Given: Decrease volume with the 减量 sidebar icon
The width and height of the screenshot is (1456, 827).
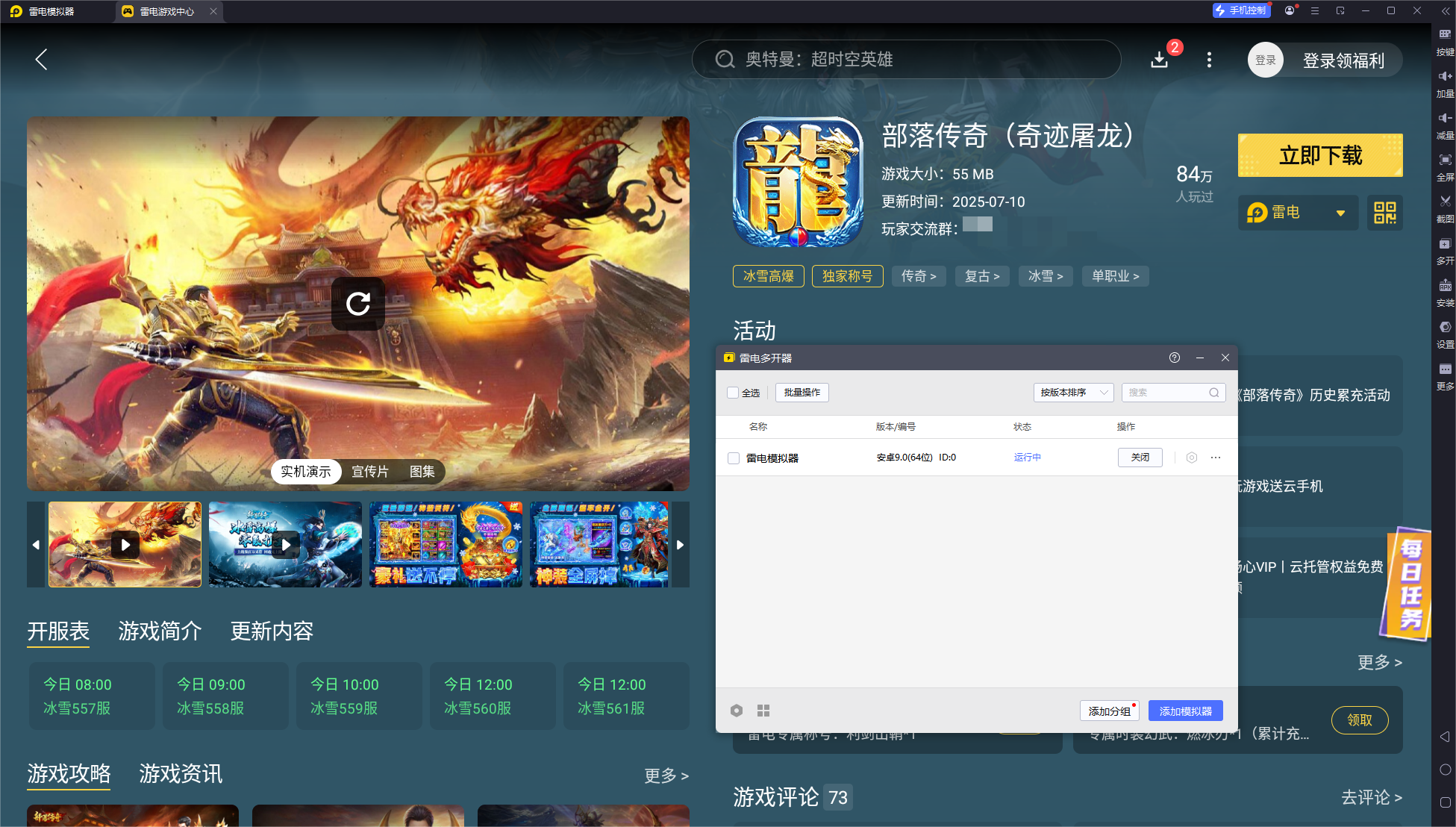Looking at the screenshot, I should (x=1445, y=125).
